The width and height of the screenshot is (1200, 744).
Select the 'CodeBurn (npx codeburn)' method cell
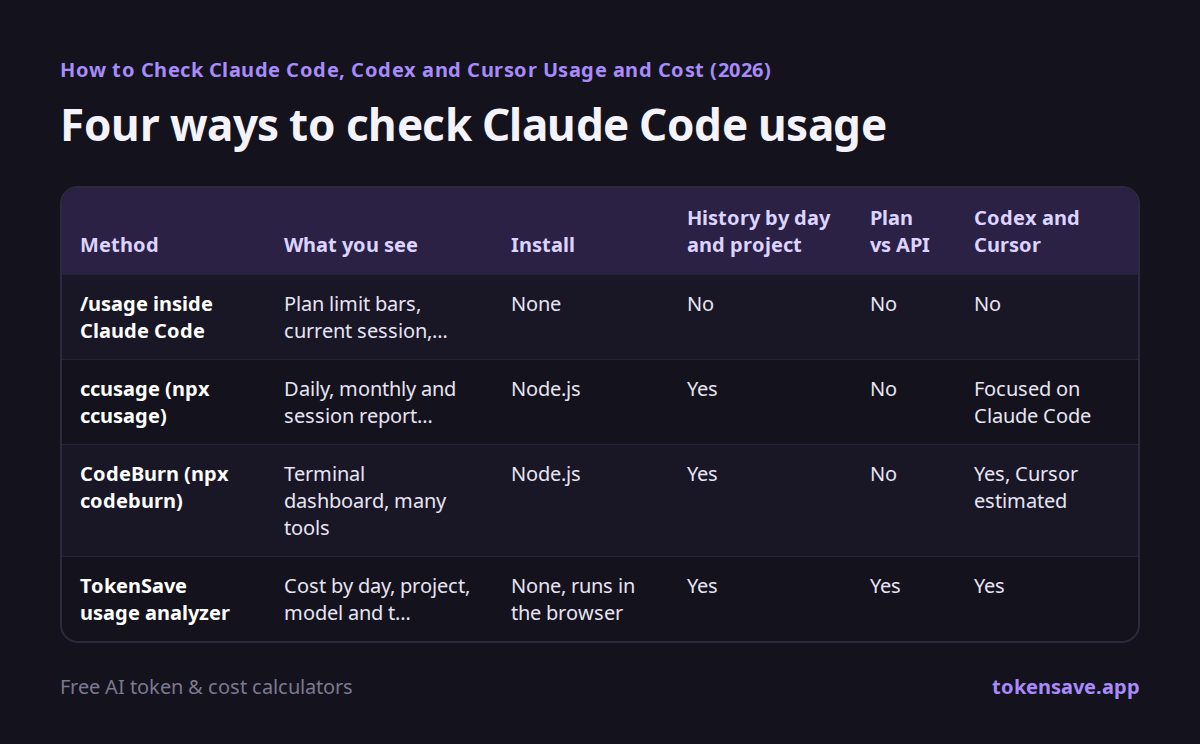(154, 487)
